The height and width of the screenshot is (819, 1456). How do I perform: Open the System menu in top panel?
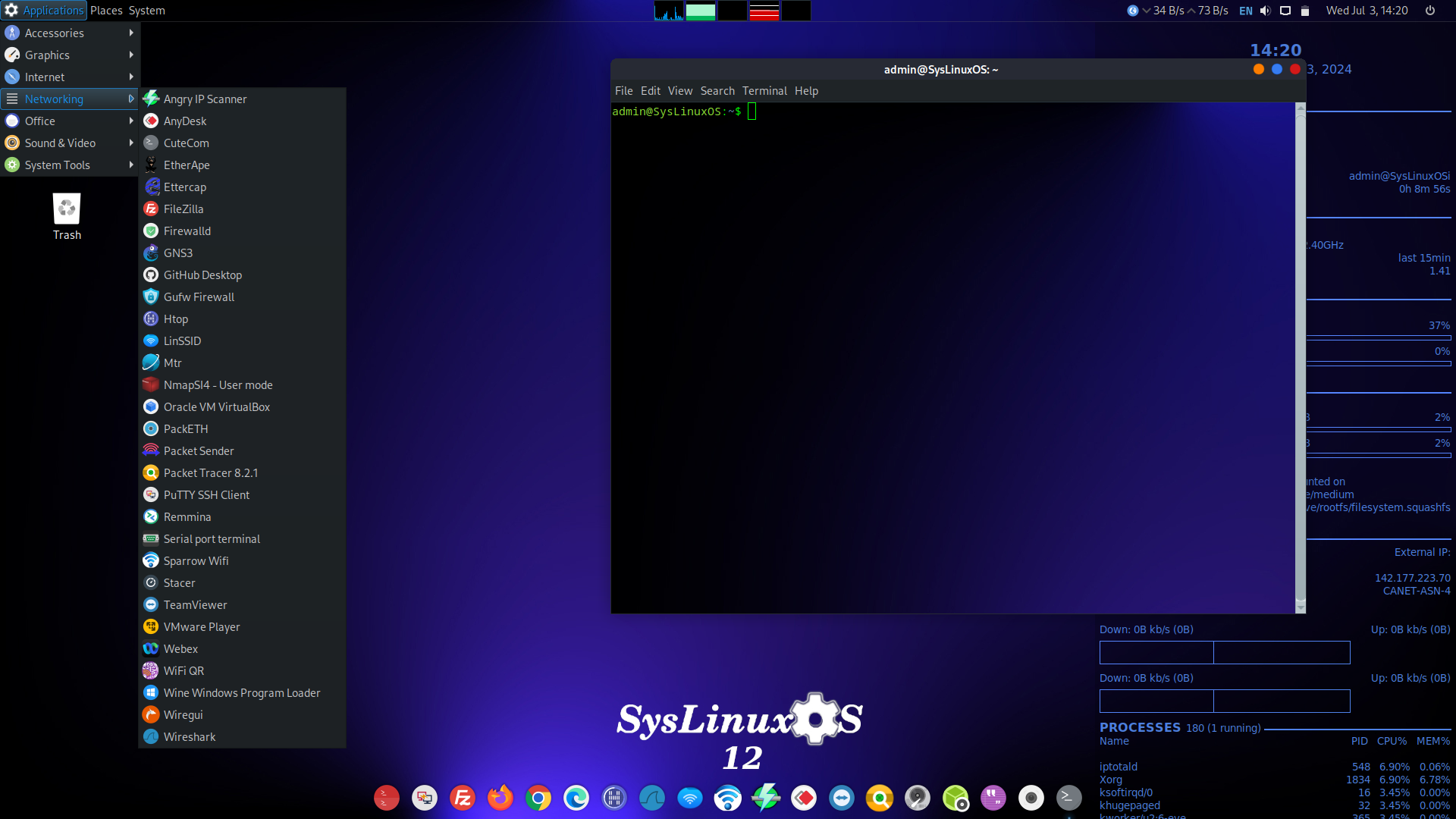point(146,11)
